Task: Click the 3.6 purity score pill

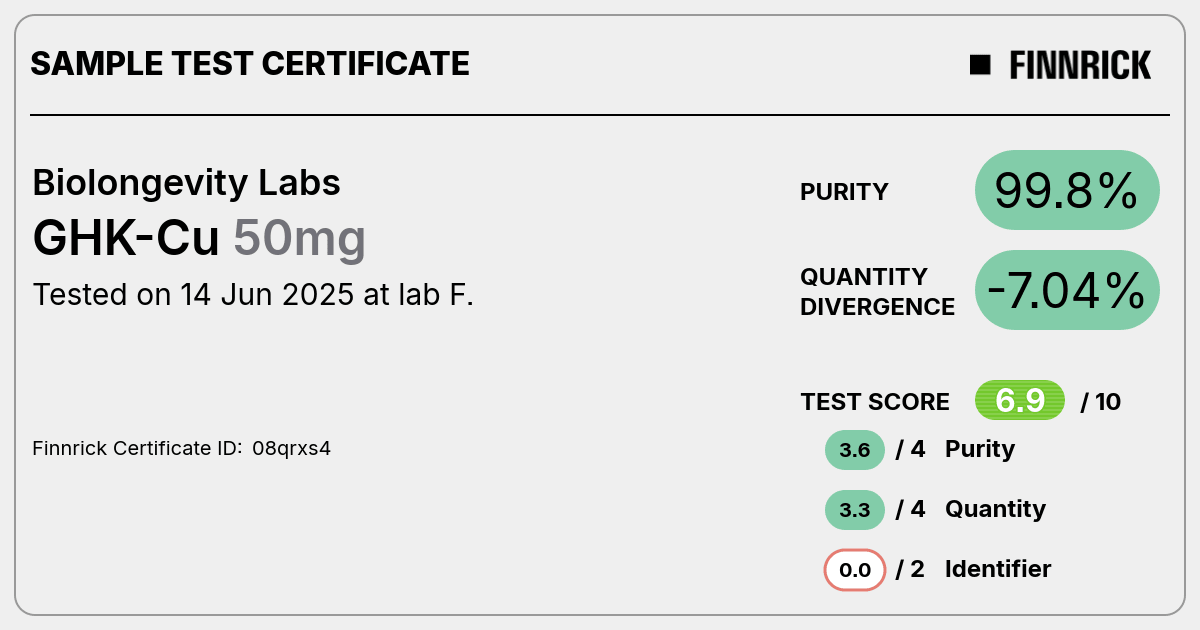Action: click(855, 450)
